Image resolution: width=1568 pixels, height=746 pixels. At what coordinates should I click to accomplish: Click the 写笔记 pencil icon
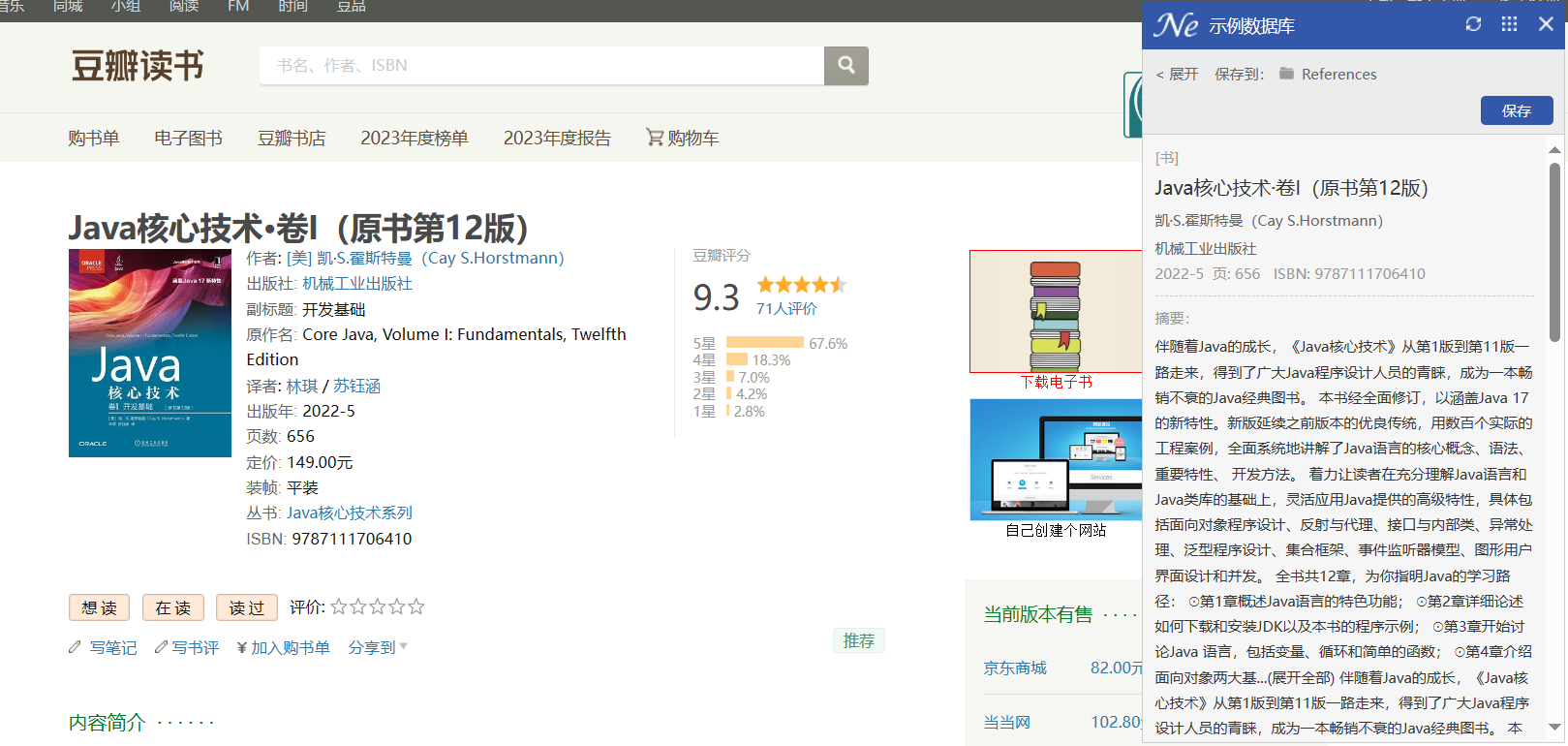(x=75, y=647)
